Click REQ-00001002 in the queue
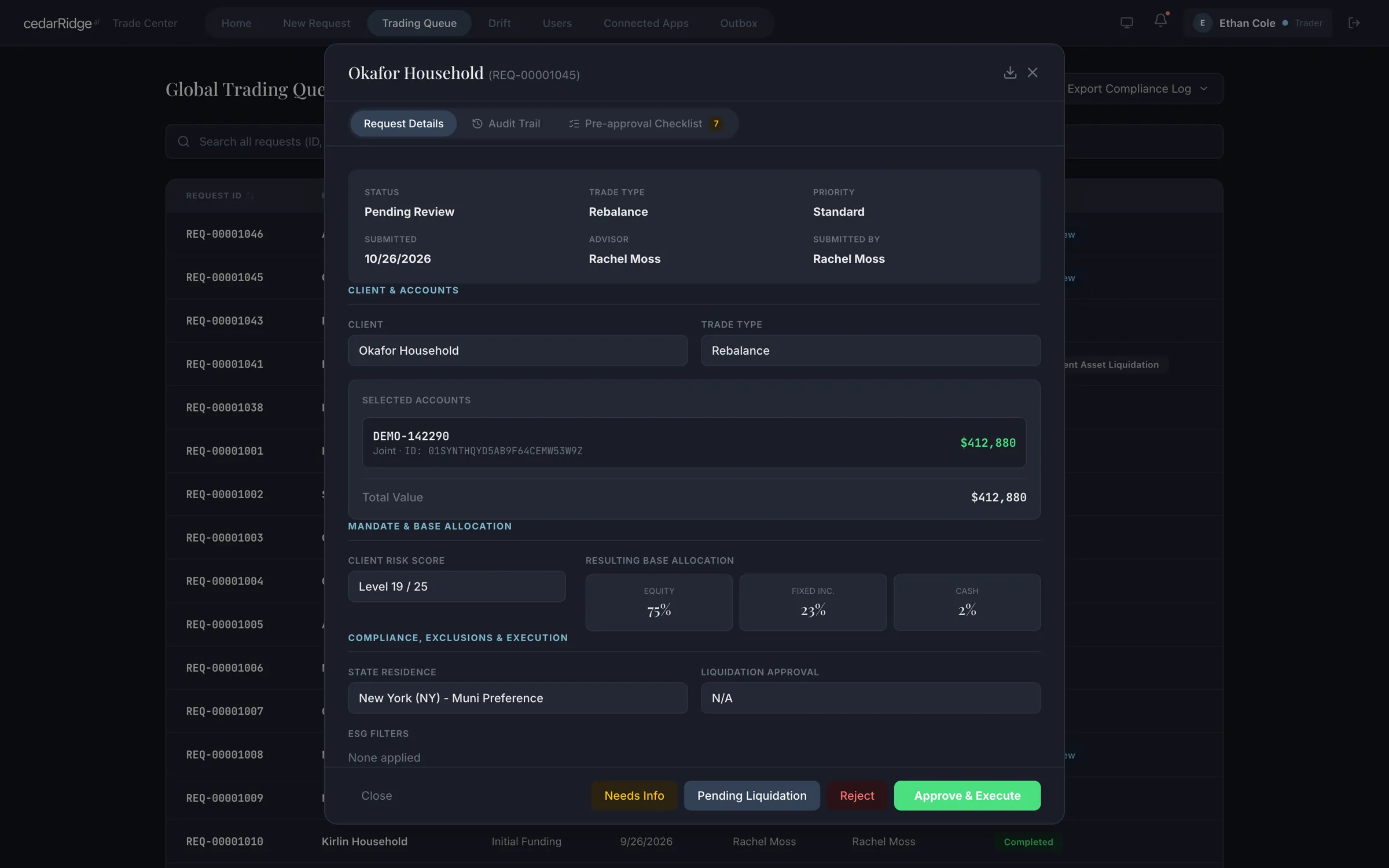1389x868 pixels. pos(225,494)
